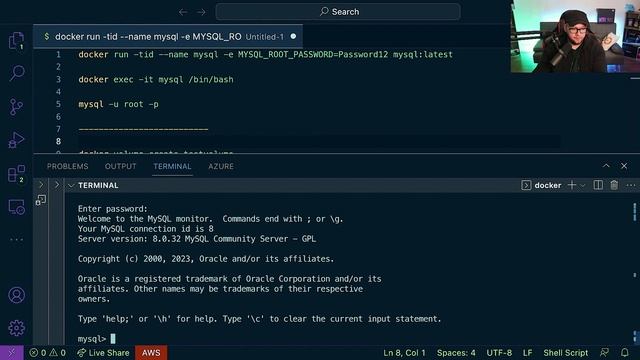Open the Source Control view
Image resolution: width=640 pixels, height=360 pixels.
click(x=16, y=107)
